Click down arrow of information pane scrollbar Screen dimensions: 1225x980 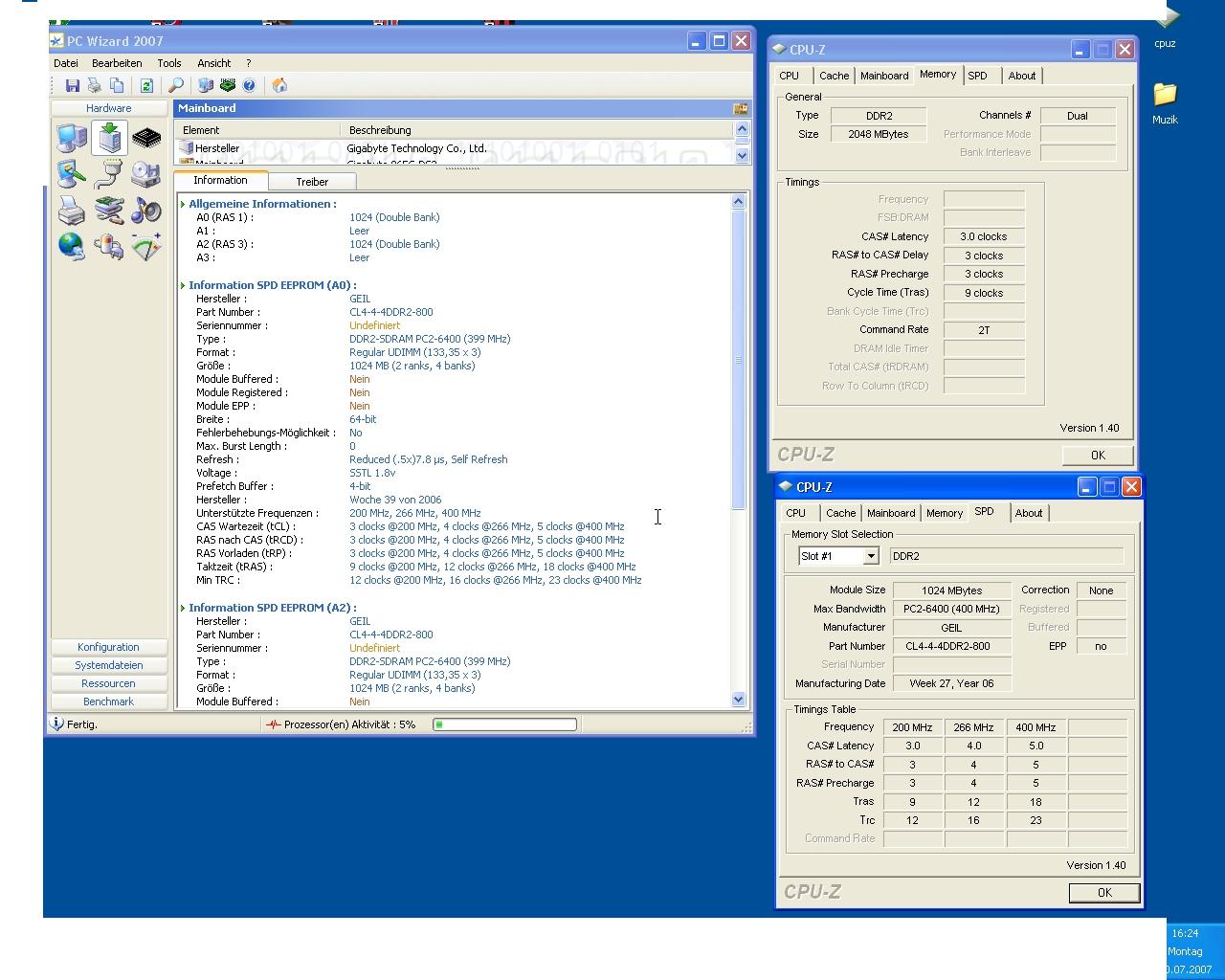738,700
